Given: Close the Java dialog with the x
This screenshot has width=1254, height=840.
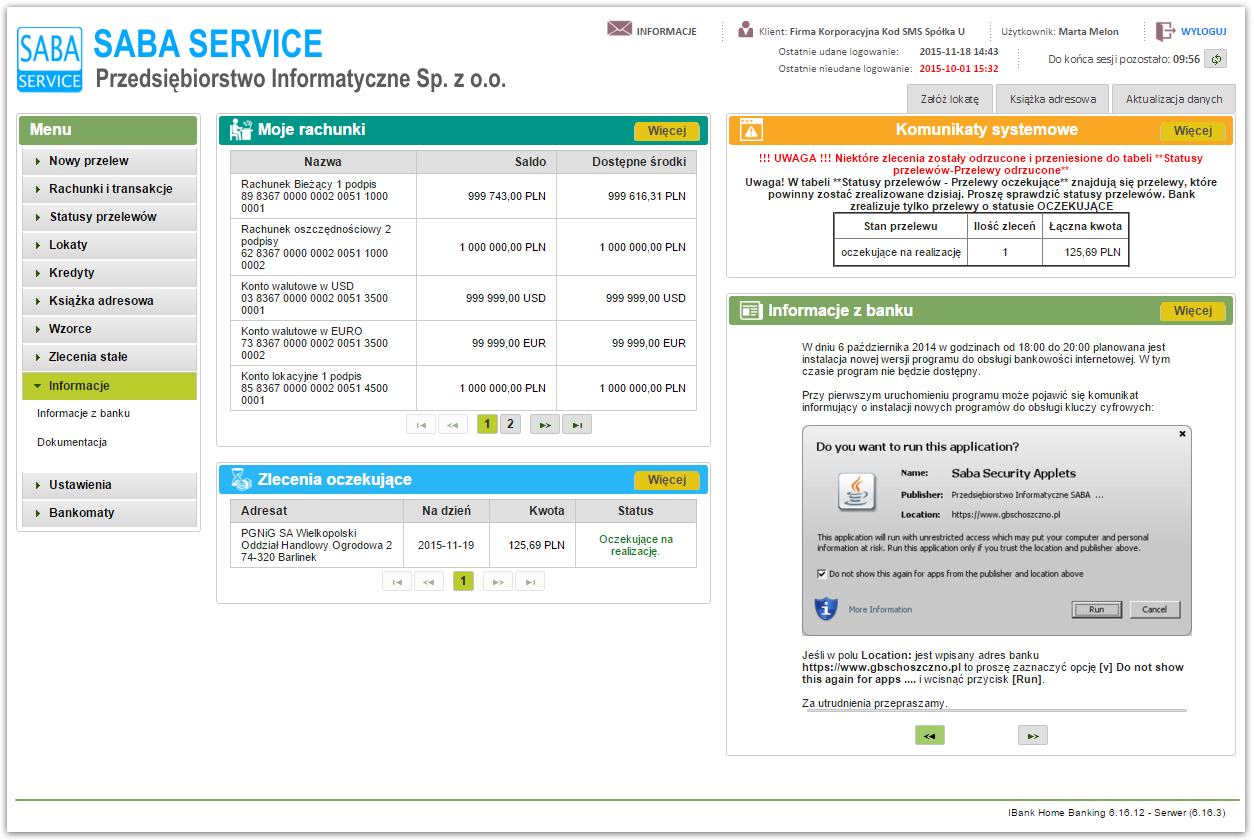Looking at the screenshot, I should (1182, 434).
